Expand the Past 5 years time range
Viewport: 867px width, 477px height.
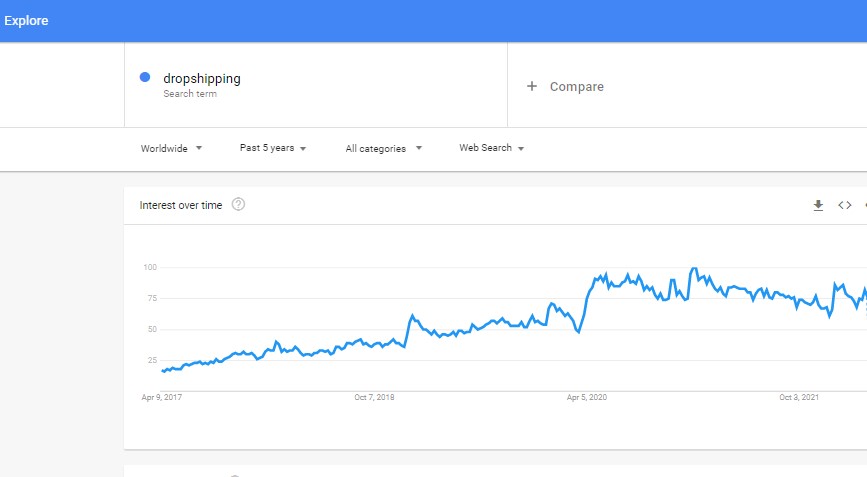click(x=273, y=148)
